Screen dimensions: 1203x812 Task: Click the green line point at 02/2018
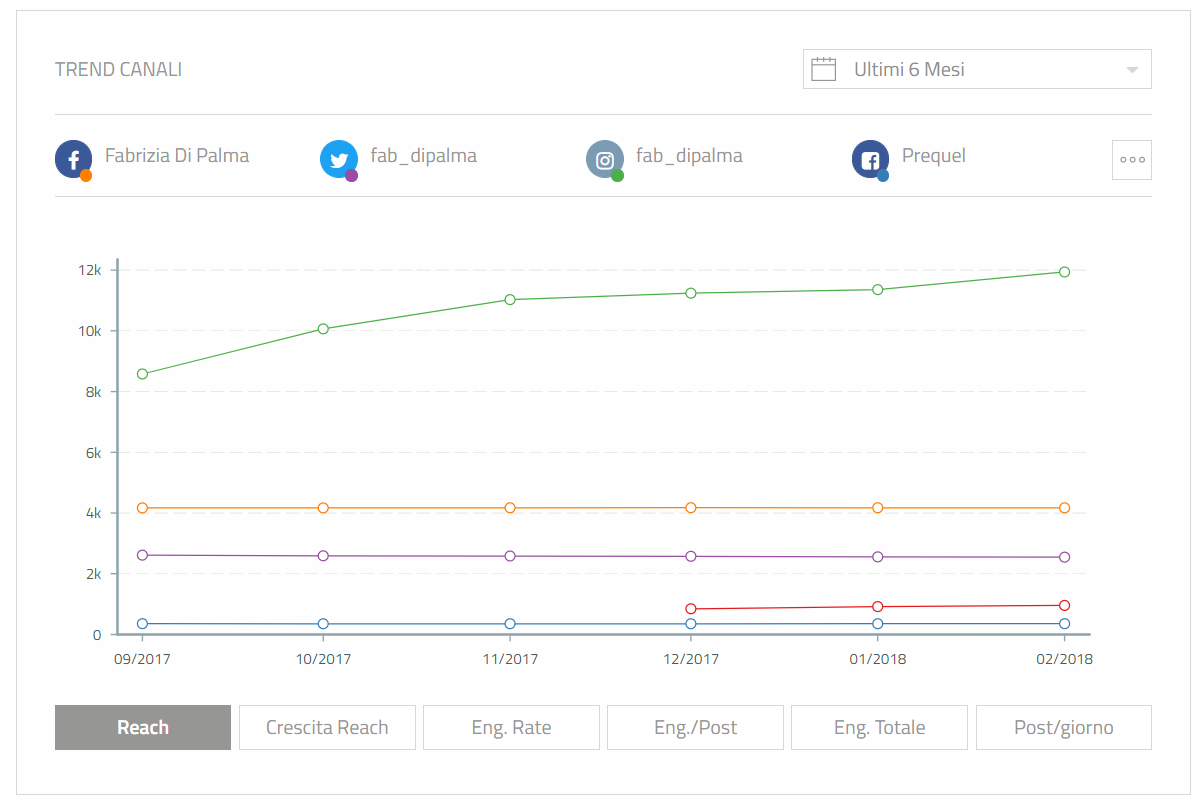click(1064, 272)
